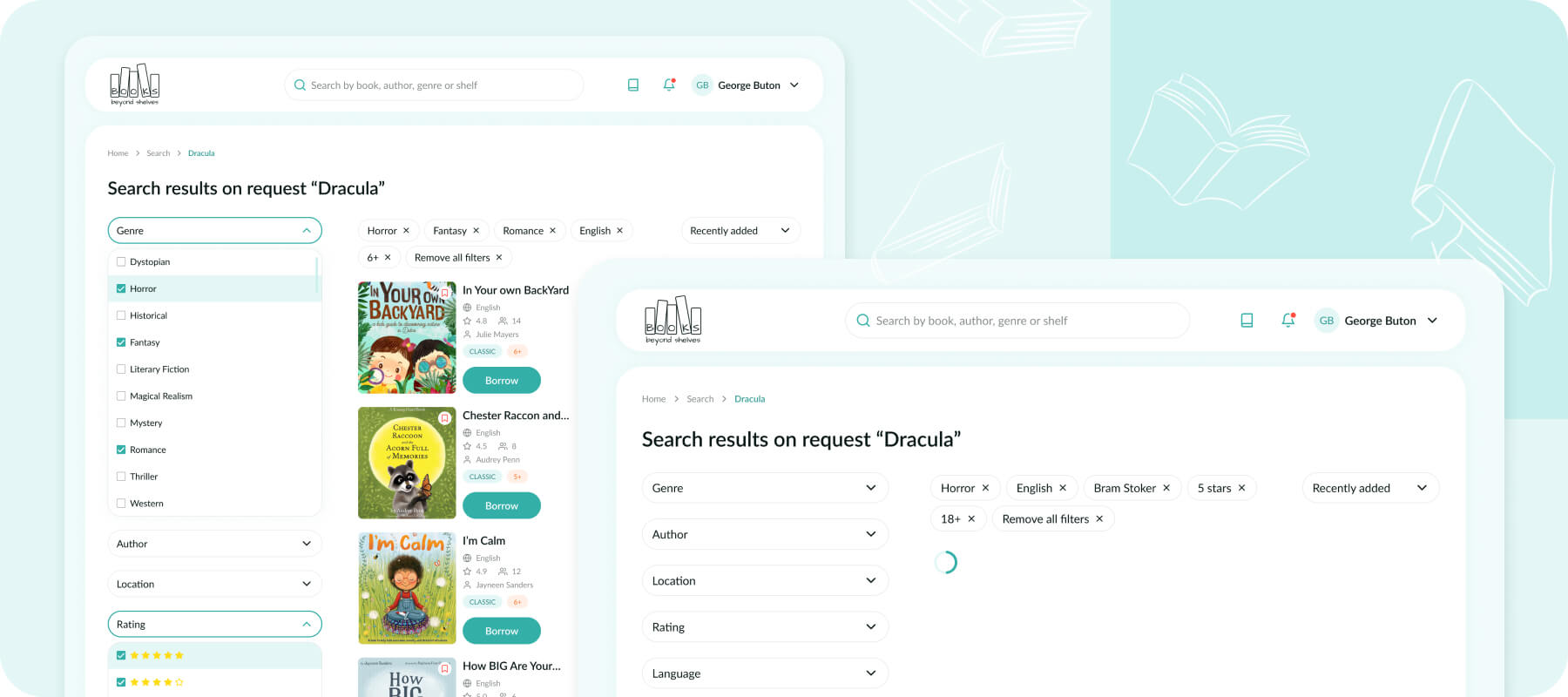
Task: Click Remove all filters in right window
Action: click(1052, 518)
